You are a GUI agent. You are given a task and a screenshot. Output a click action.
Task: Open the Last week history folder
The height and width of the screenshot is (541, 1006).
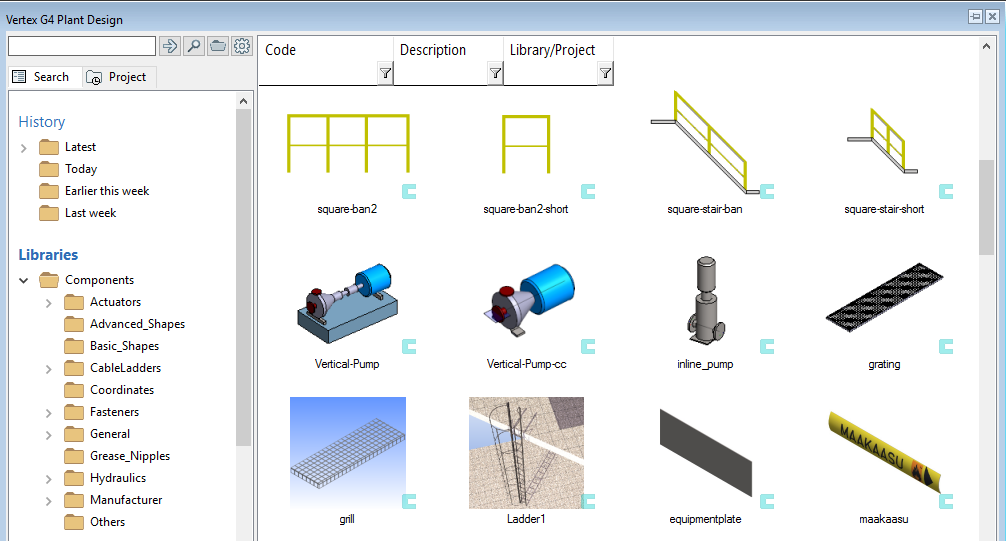pyautogui.click(x=90, y=213)
